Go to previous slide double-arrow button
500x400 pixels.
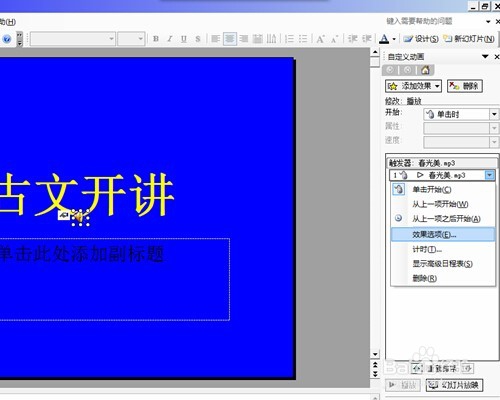375,364
